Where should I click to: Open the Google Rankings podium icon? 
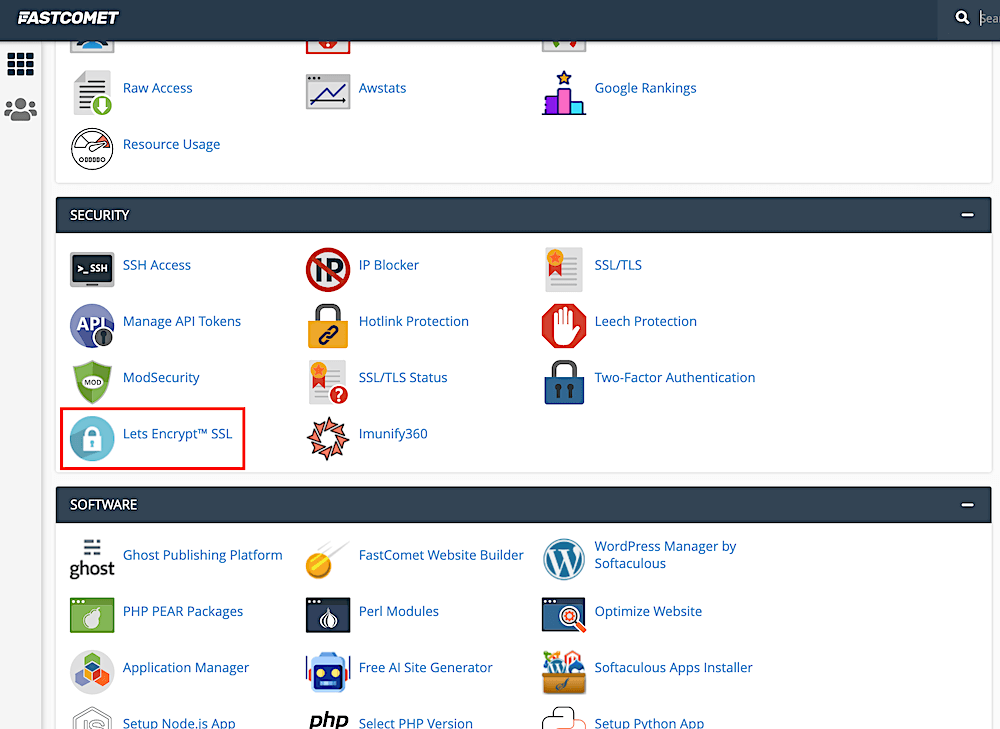[x=564, y=93]
